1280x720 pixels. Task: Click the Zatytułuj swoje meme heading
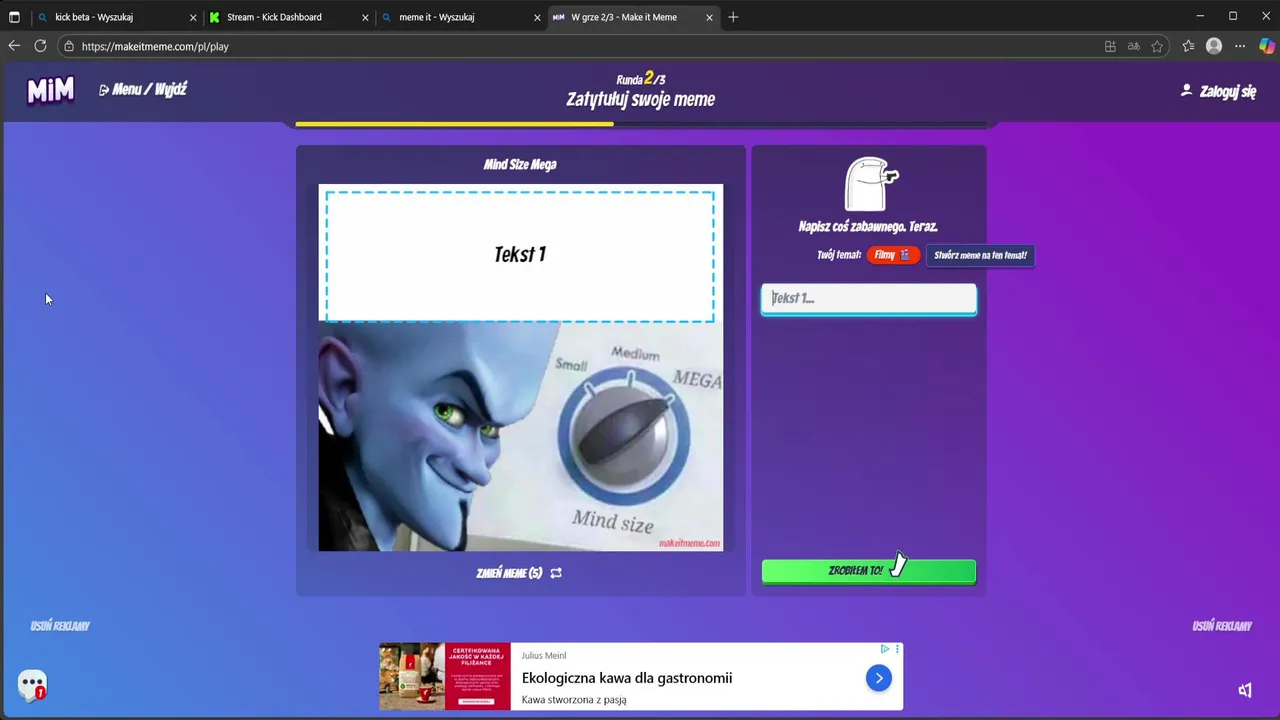(641, 99)
